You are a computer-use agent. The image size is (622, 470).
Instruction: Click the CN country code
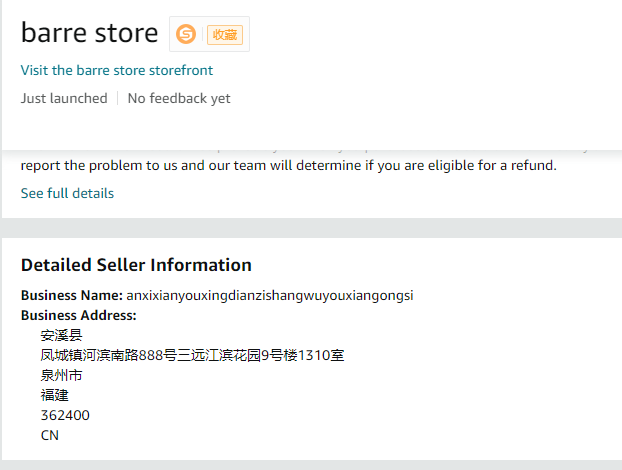pyautogui.click(x=50, y=435)
